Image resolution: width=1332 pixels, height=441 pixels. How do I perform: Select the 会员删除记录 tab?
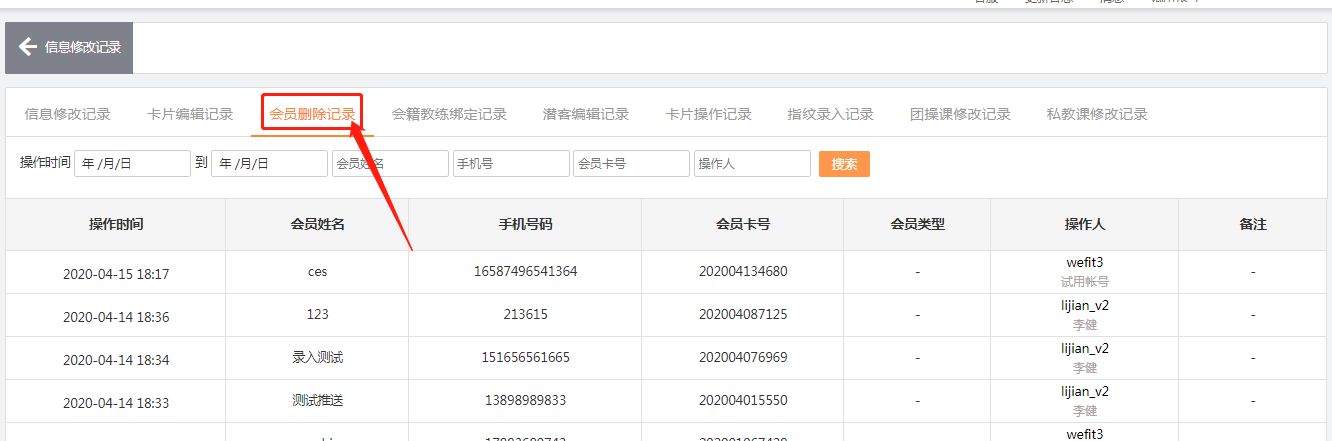coord(312,114)
